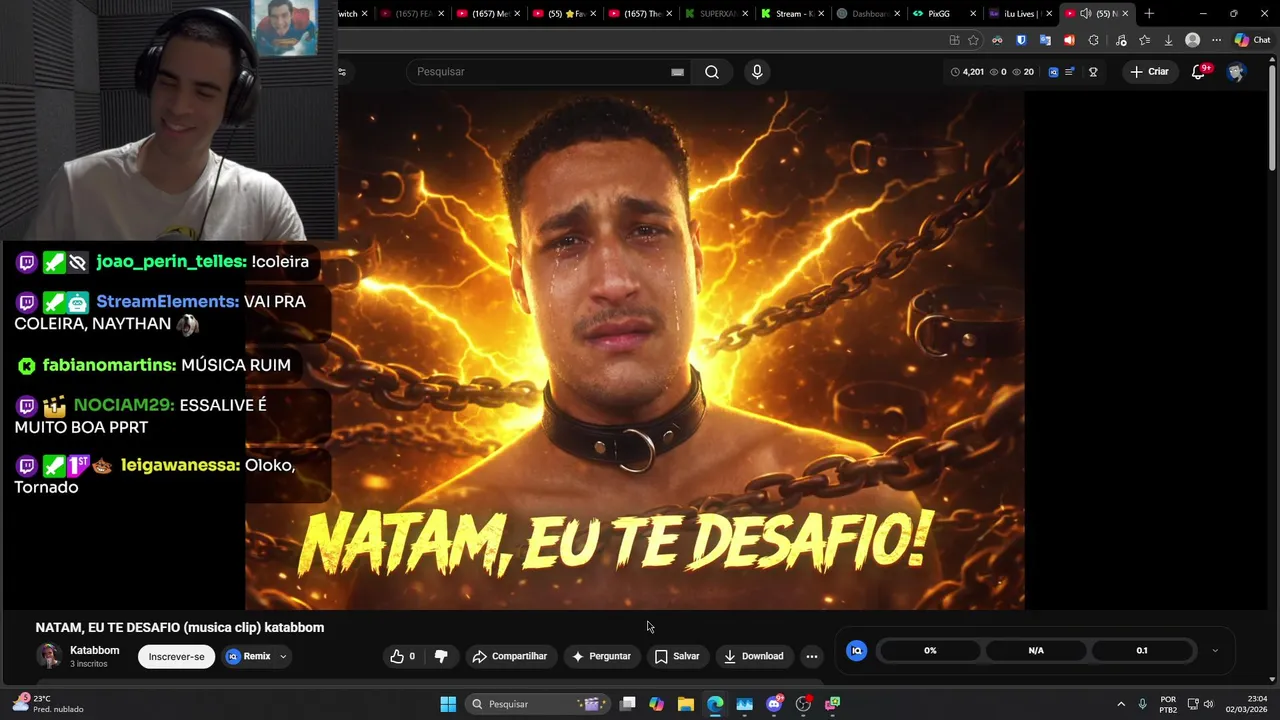This screenshot has height=720, width=1280.
Task: Click the trophy icon in YouTube header
Action: click(1093, 72)
